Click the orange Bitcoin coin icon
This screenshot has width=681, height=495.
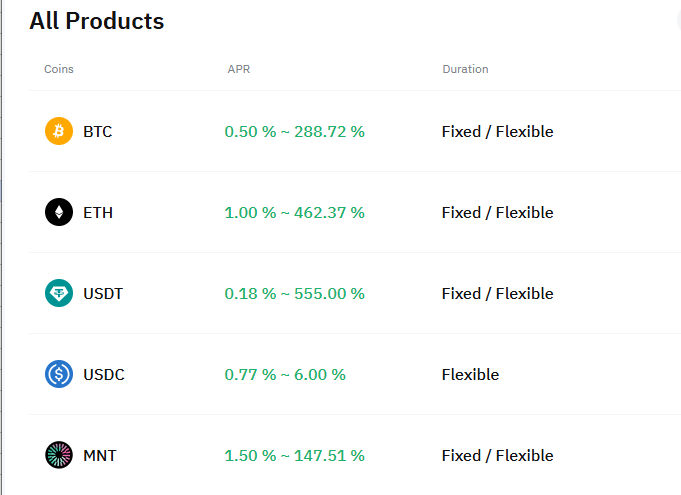tap(59, 131)
